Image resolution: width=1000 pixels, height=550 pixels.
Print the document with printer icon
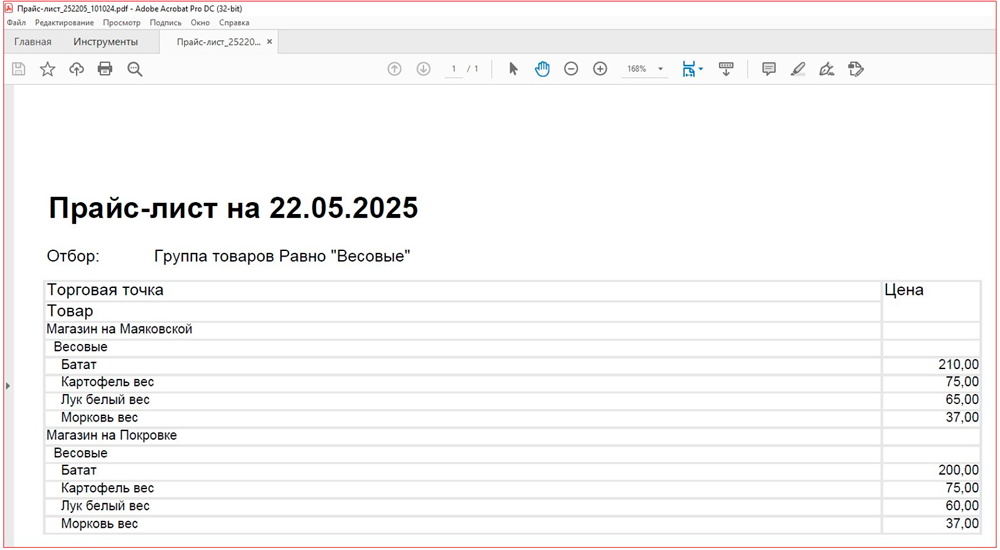pos(105,69)
